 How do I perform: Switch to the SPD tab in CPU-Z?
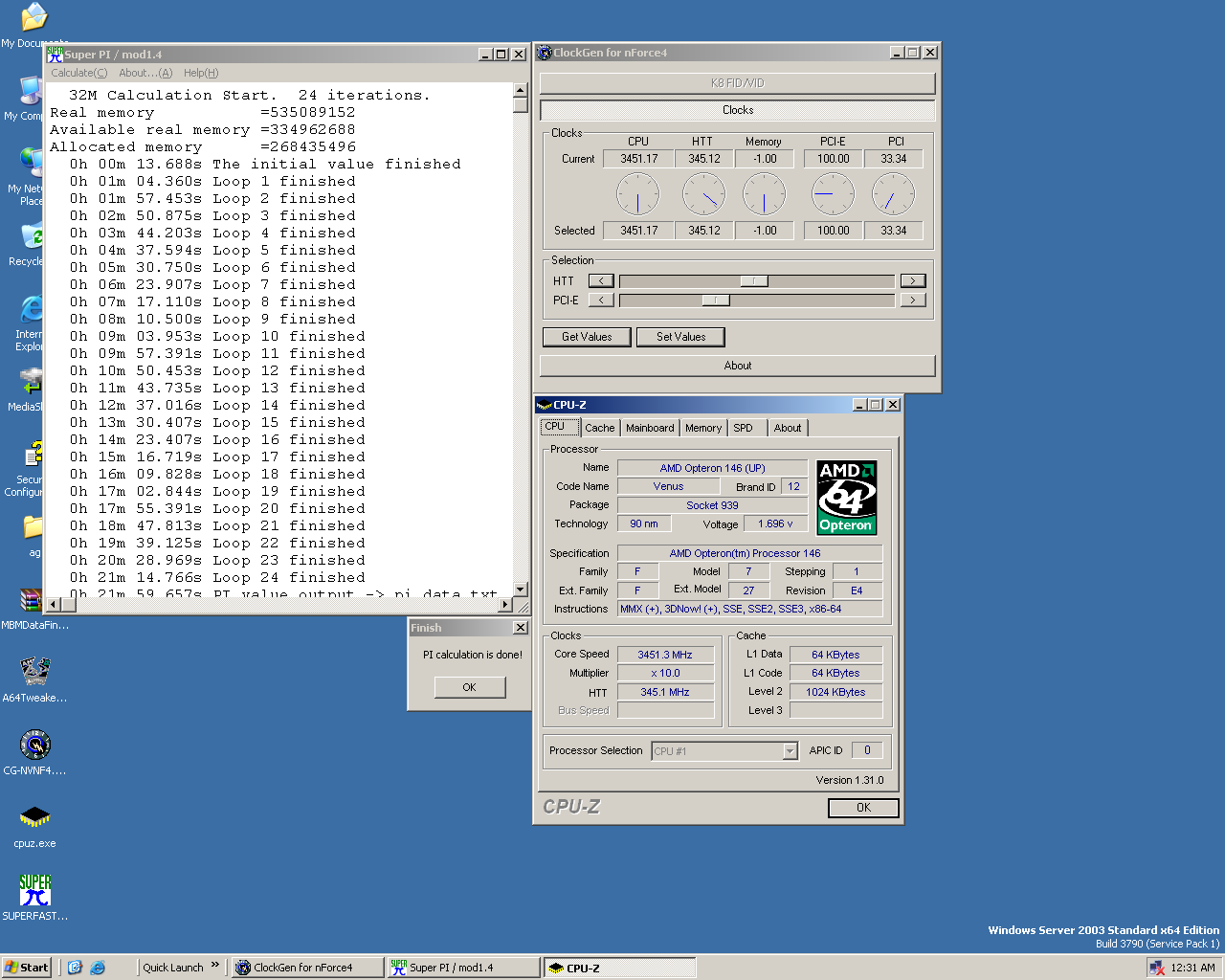pos(744,428)
